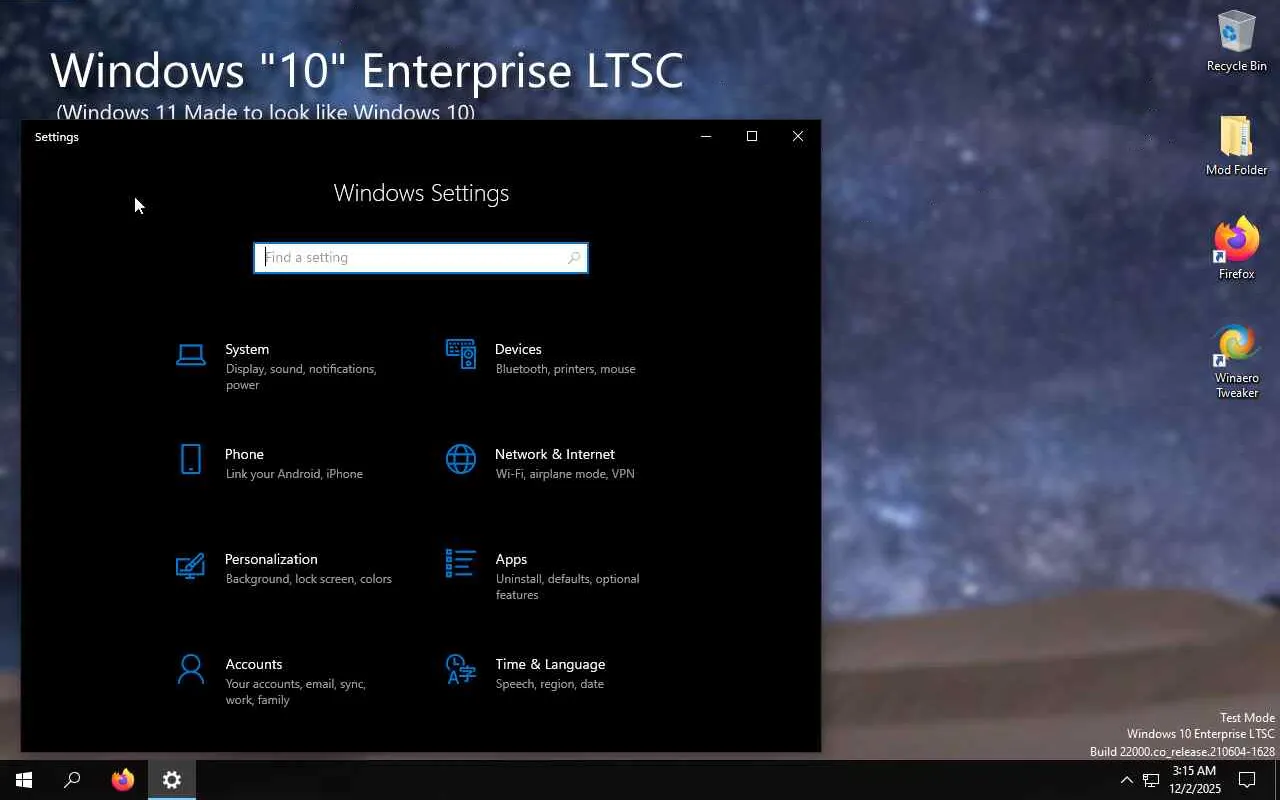
Task: Select the Recycle Bin desktop icon
Action: 1236,41
